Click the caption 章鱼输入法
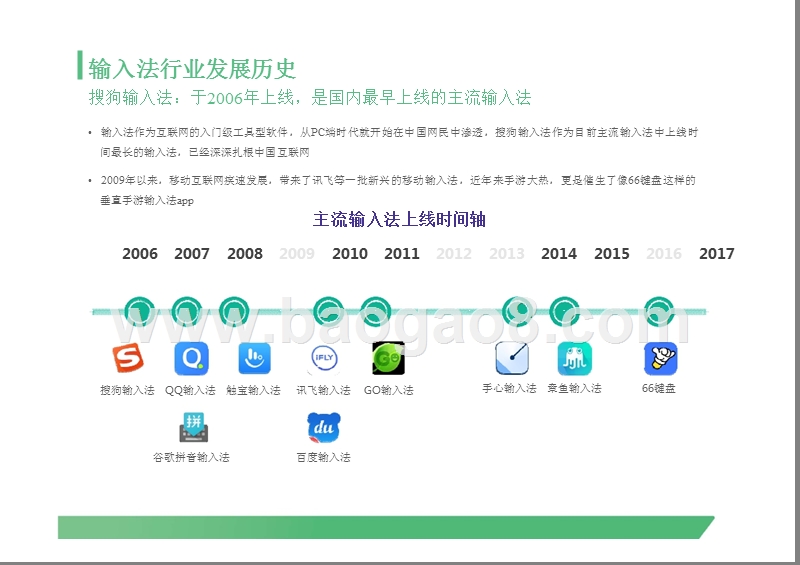The width and height of the screenshot is (800, 565). click(574, 388)
